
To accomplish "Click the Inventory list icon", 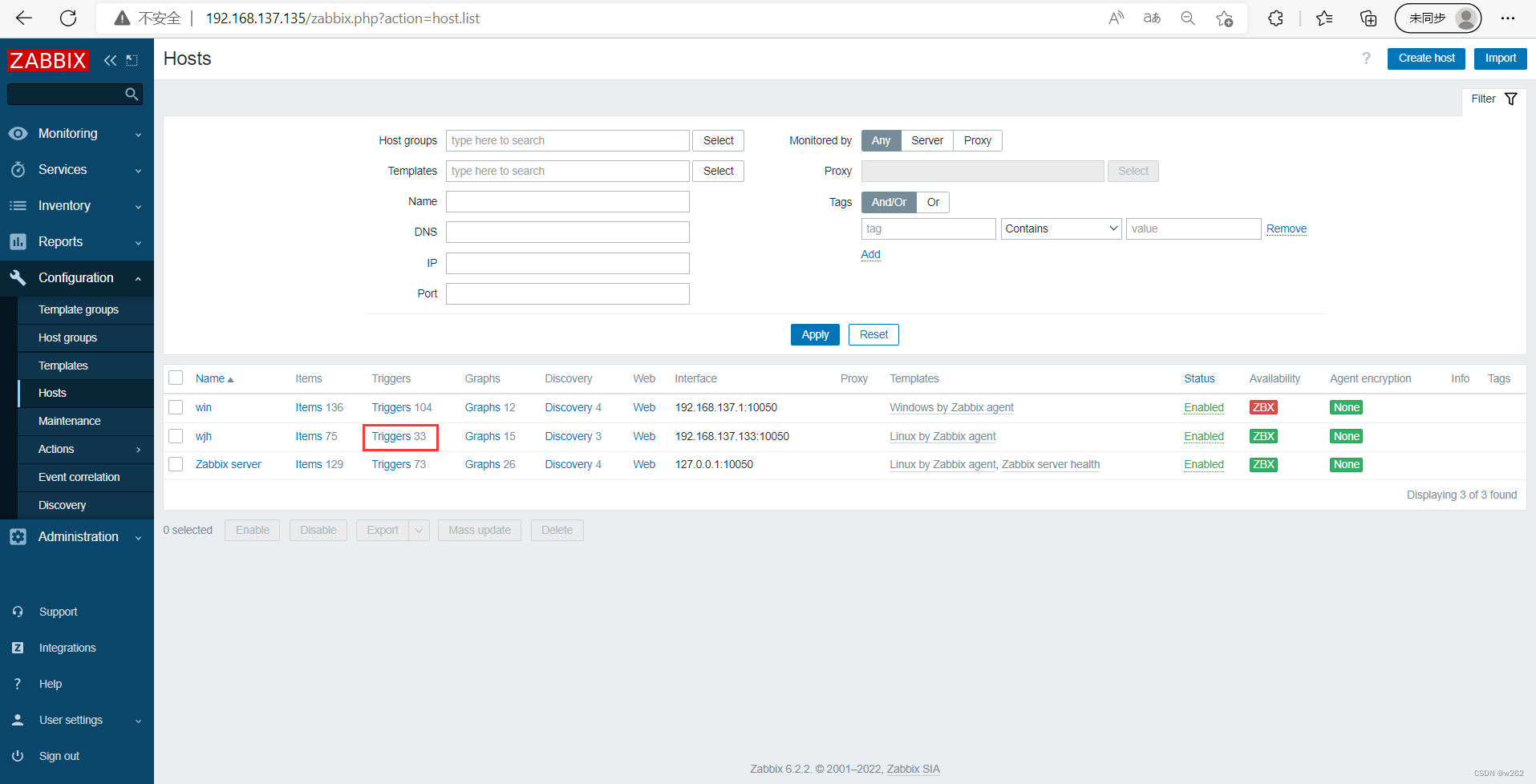I will point(18,205).
